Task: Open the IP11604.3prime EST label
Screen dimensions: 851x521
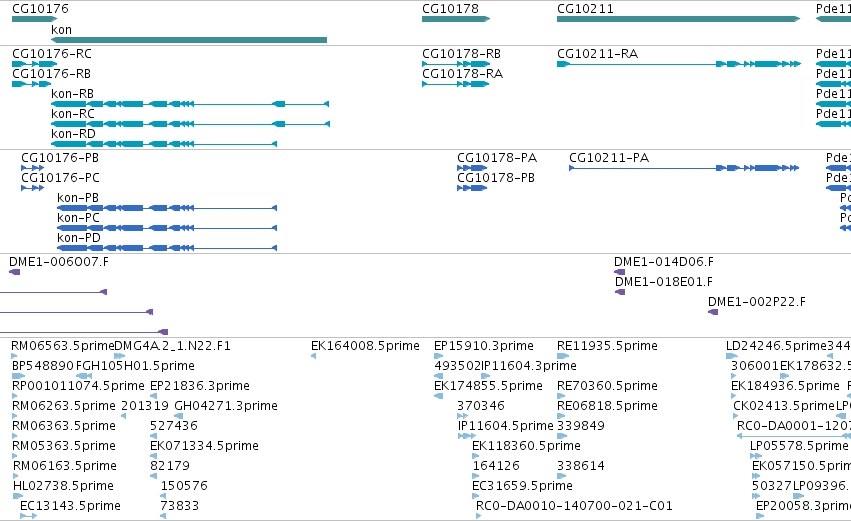Action: 529,366
